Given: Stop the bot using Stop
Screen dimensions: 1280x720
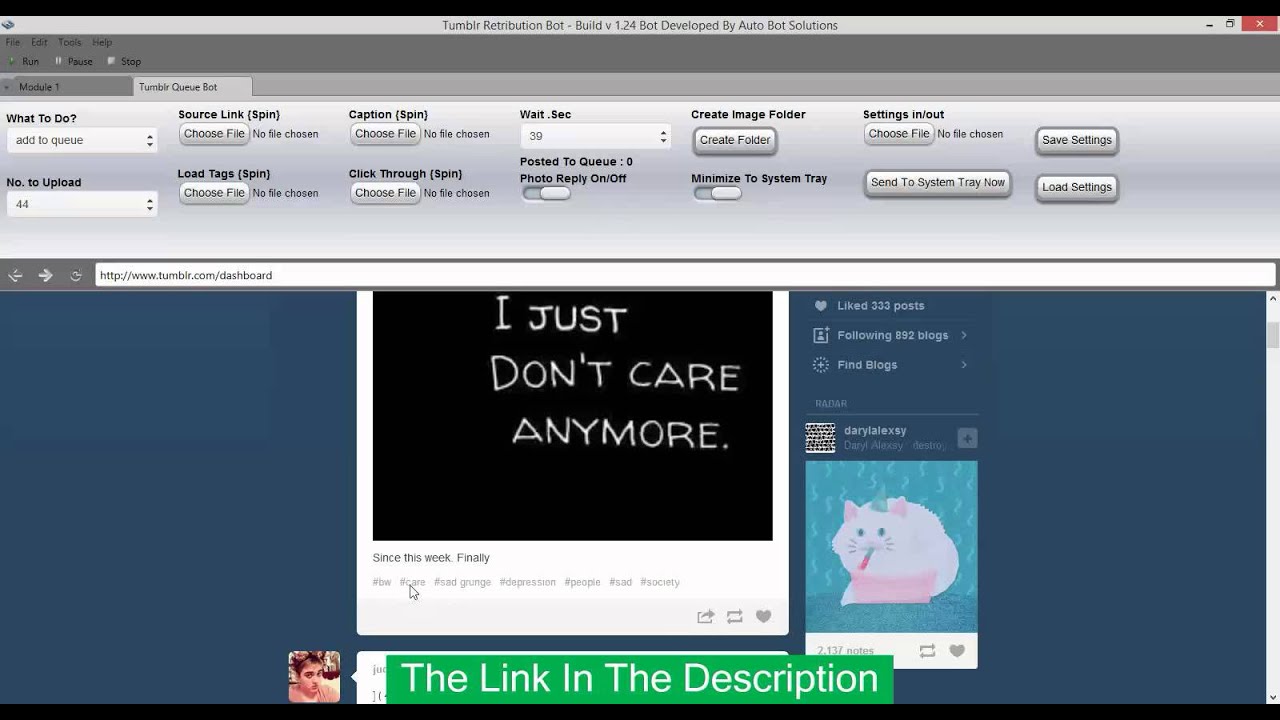Looking at the screenshot, I should [x=124, y=62].
